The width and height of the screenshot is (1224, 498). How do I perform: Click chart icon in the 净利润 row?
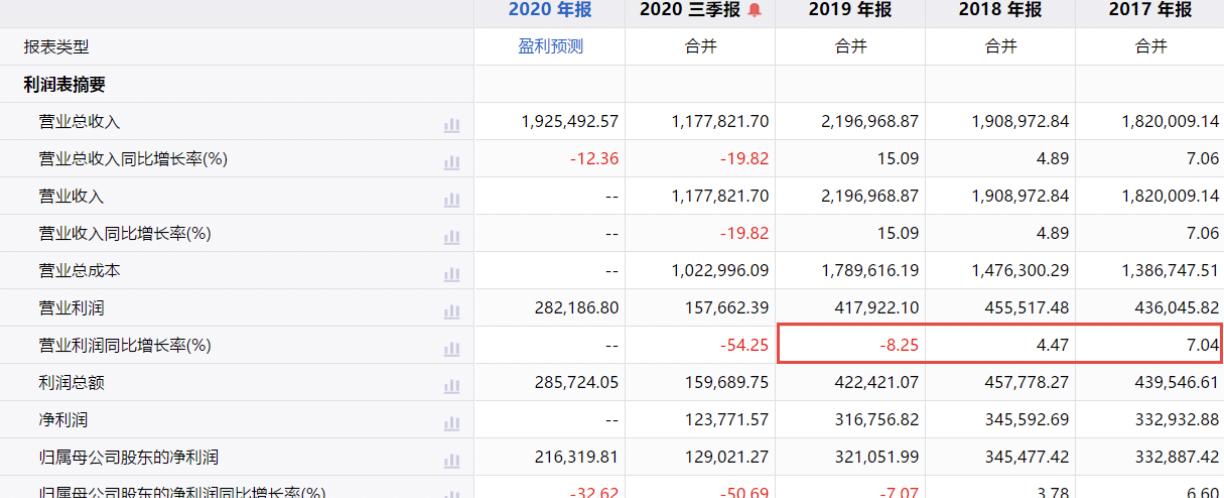point(451,421)
